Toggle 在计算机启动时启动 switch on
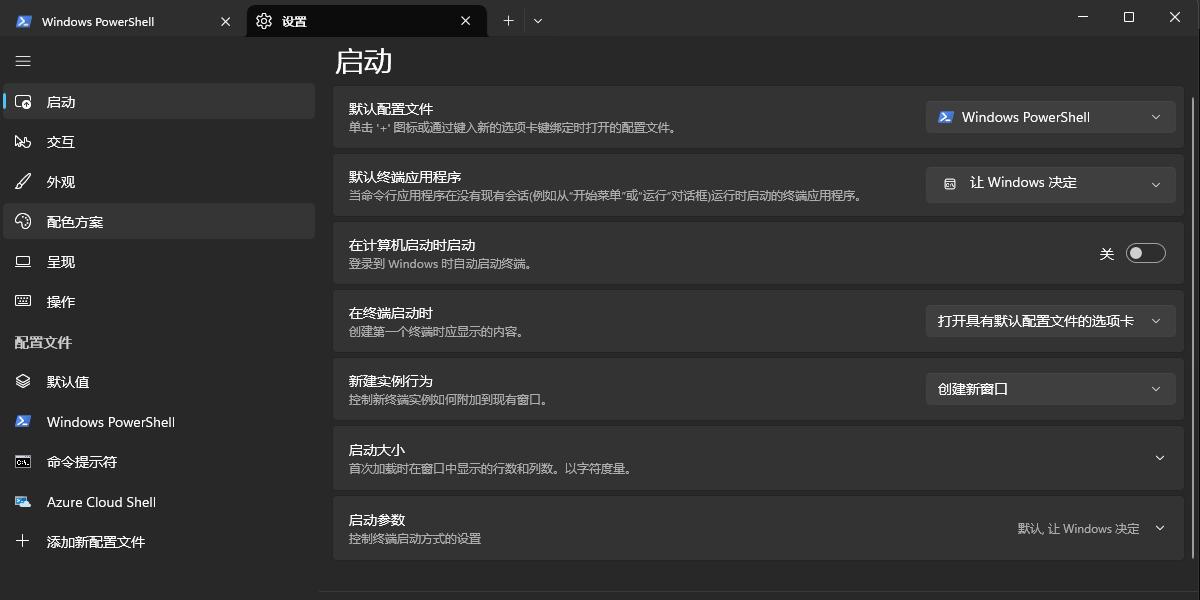This screenshot has height=600, width=1200. click(x=1145, y=254)
